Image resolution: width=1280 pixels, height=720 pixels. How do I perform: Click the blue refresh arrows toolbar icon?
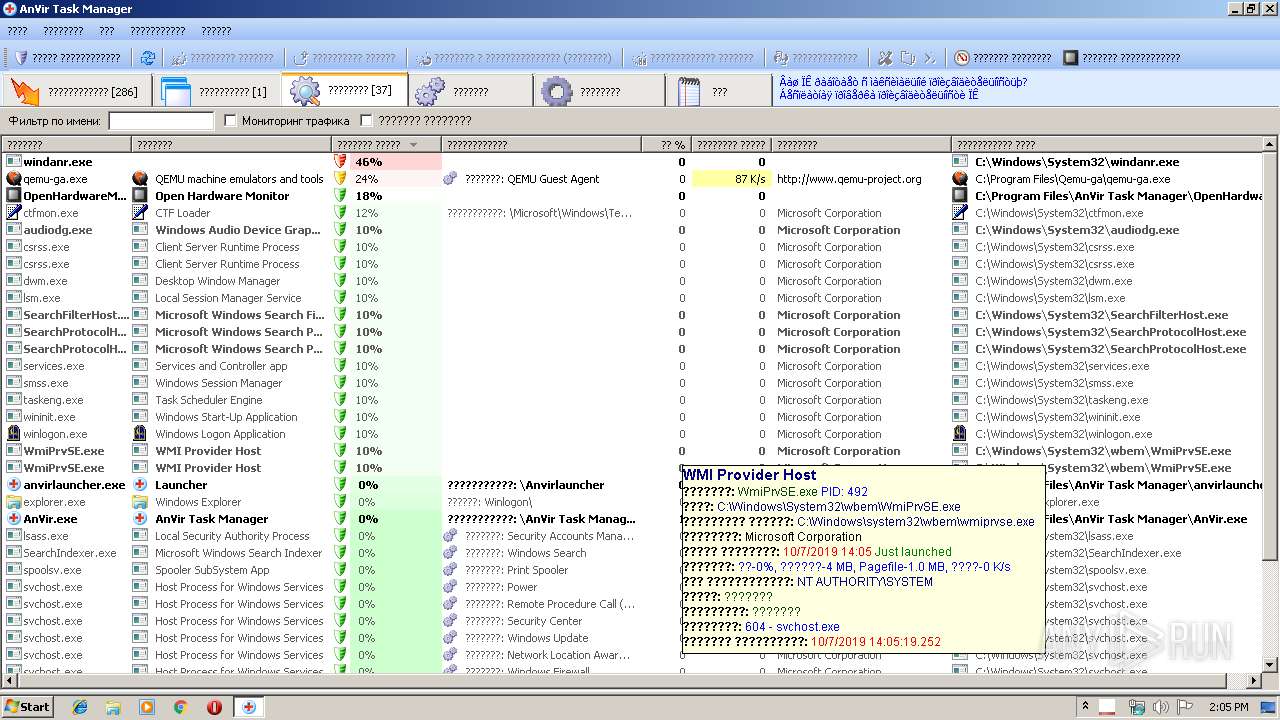pyautogui.click(x=148, y=58)
